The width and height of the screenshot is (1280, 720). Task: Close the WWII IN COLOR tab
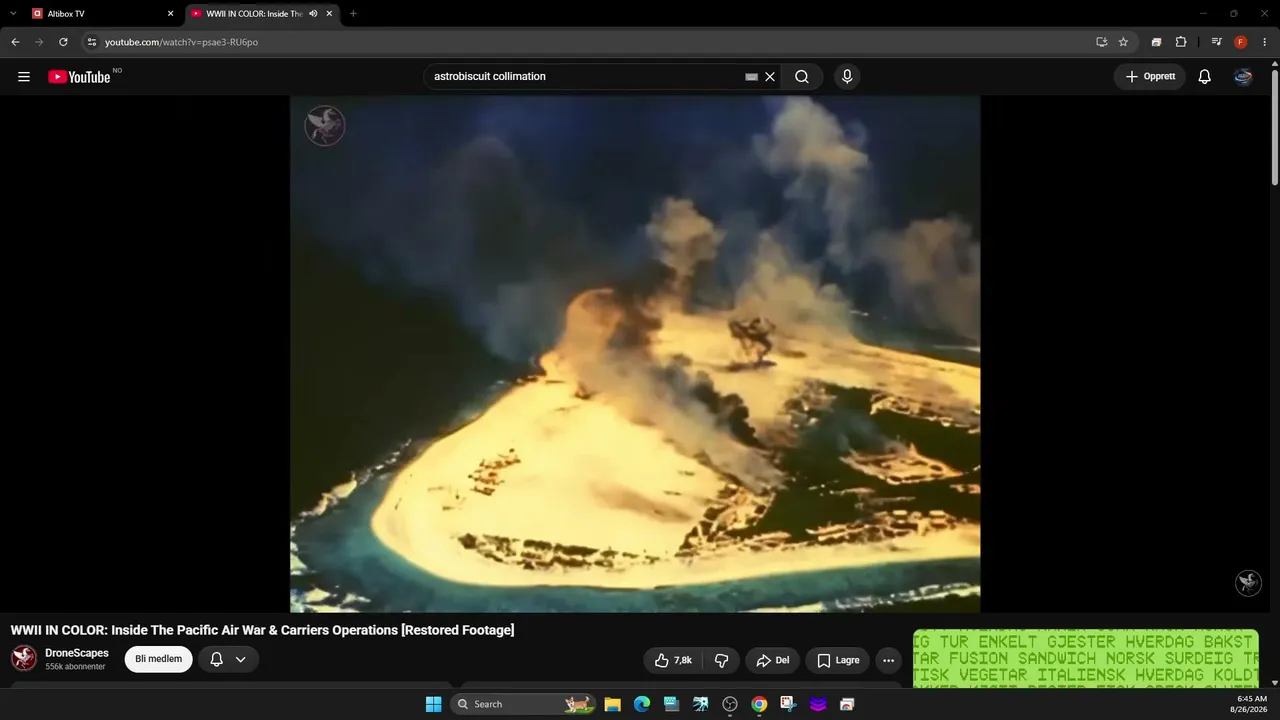[x=329, y=14]
